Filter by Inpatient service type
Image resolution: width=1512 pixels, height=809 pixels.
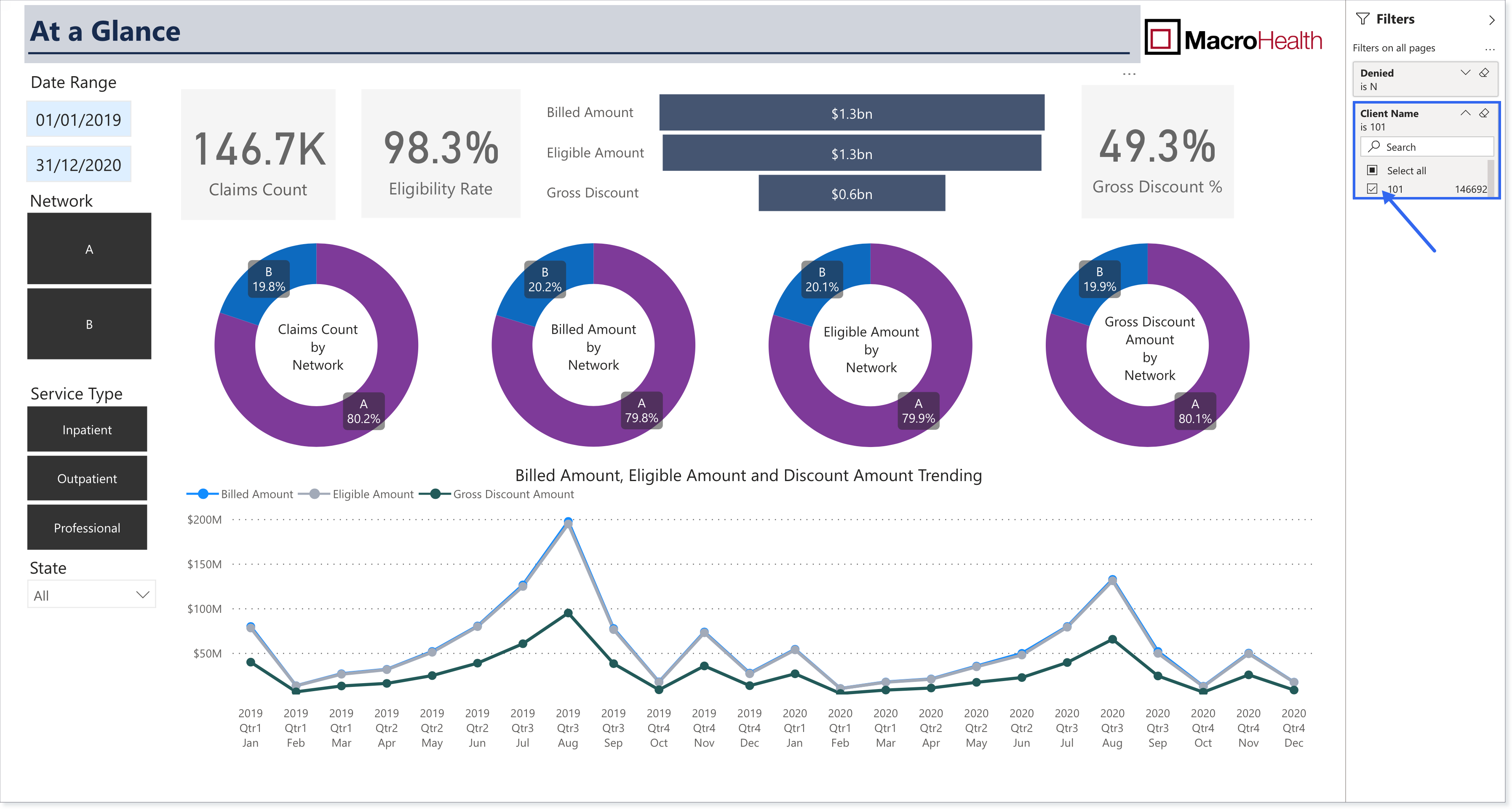87,429
